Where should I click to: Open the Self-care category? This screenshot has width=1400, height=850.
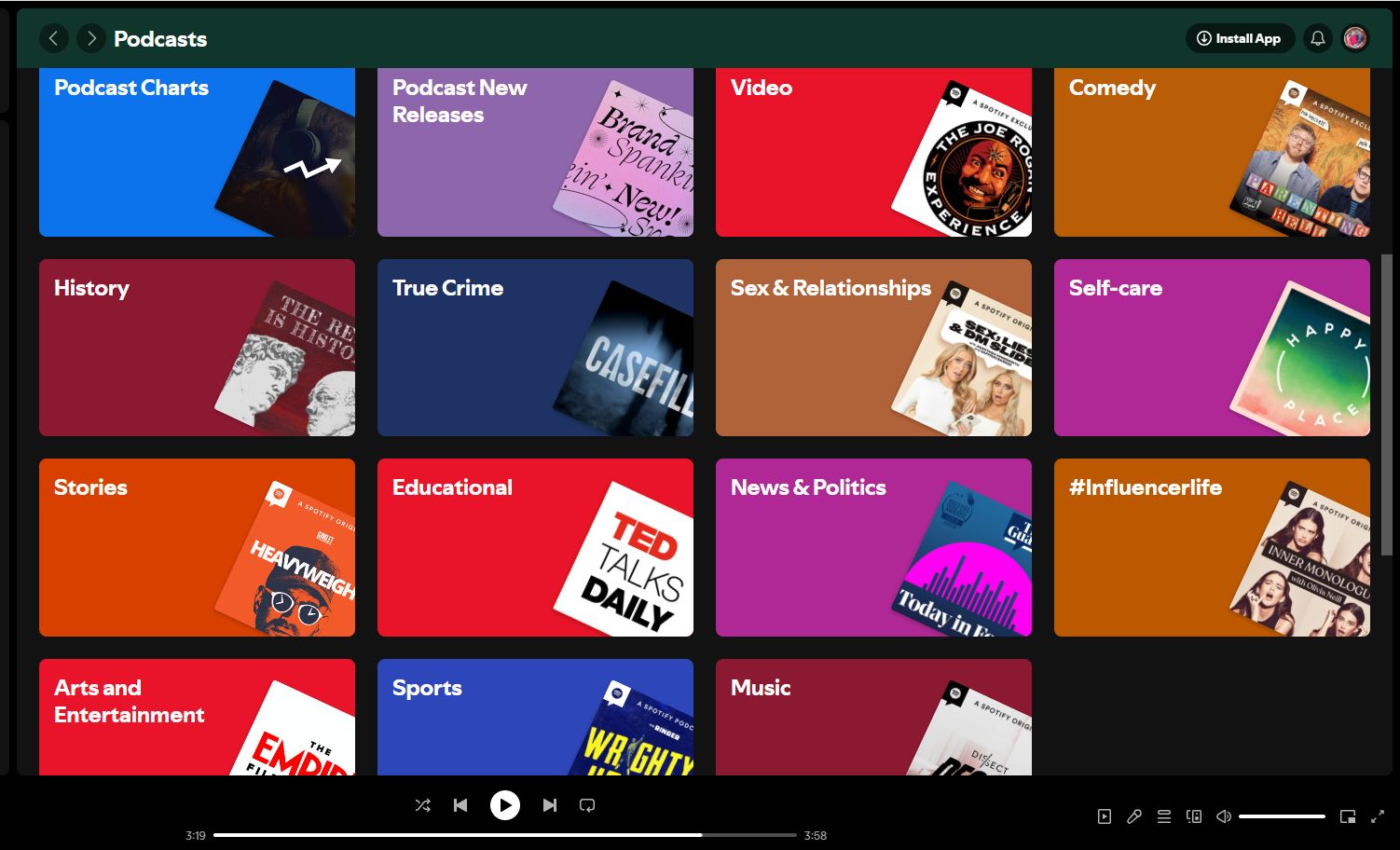coord(1212,348)
